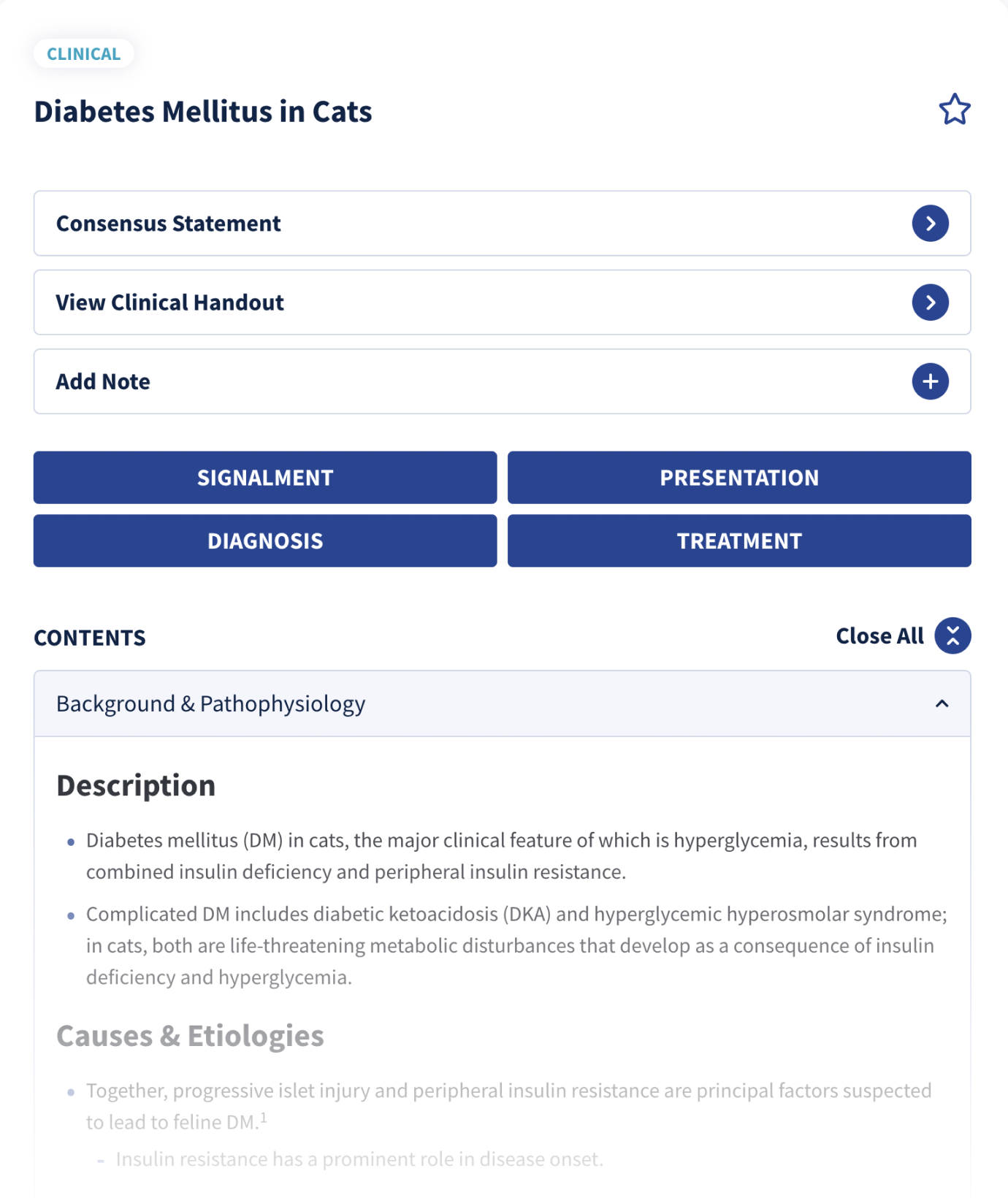Click the View Clinical Handout arrow icon
The image size is (1008, 1198).
tap(930, 302)
